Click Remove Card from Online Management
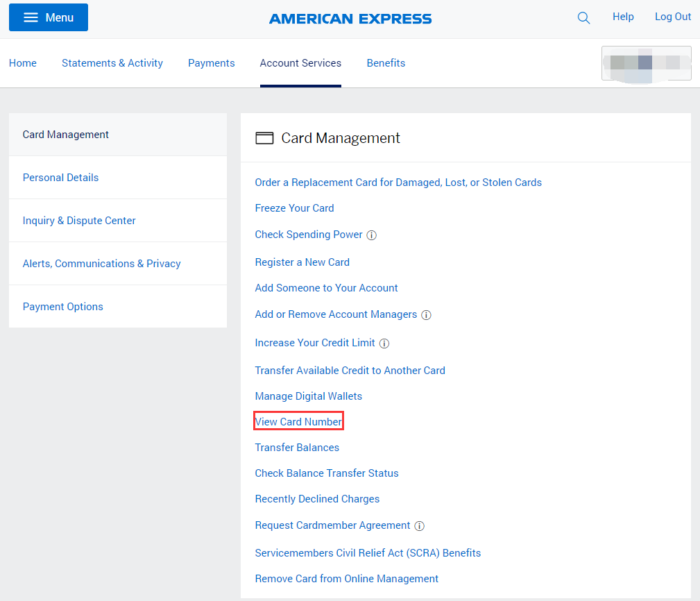Screen dimensions: 700x601 click(346, 579)
